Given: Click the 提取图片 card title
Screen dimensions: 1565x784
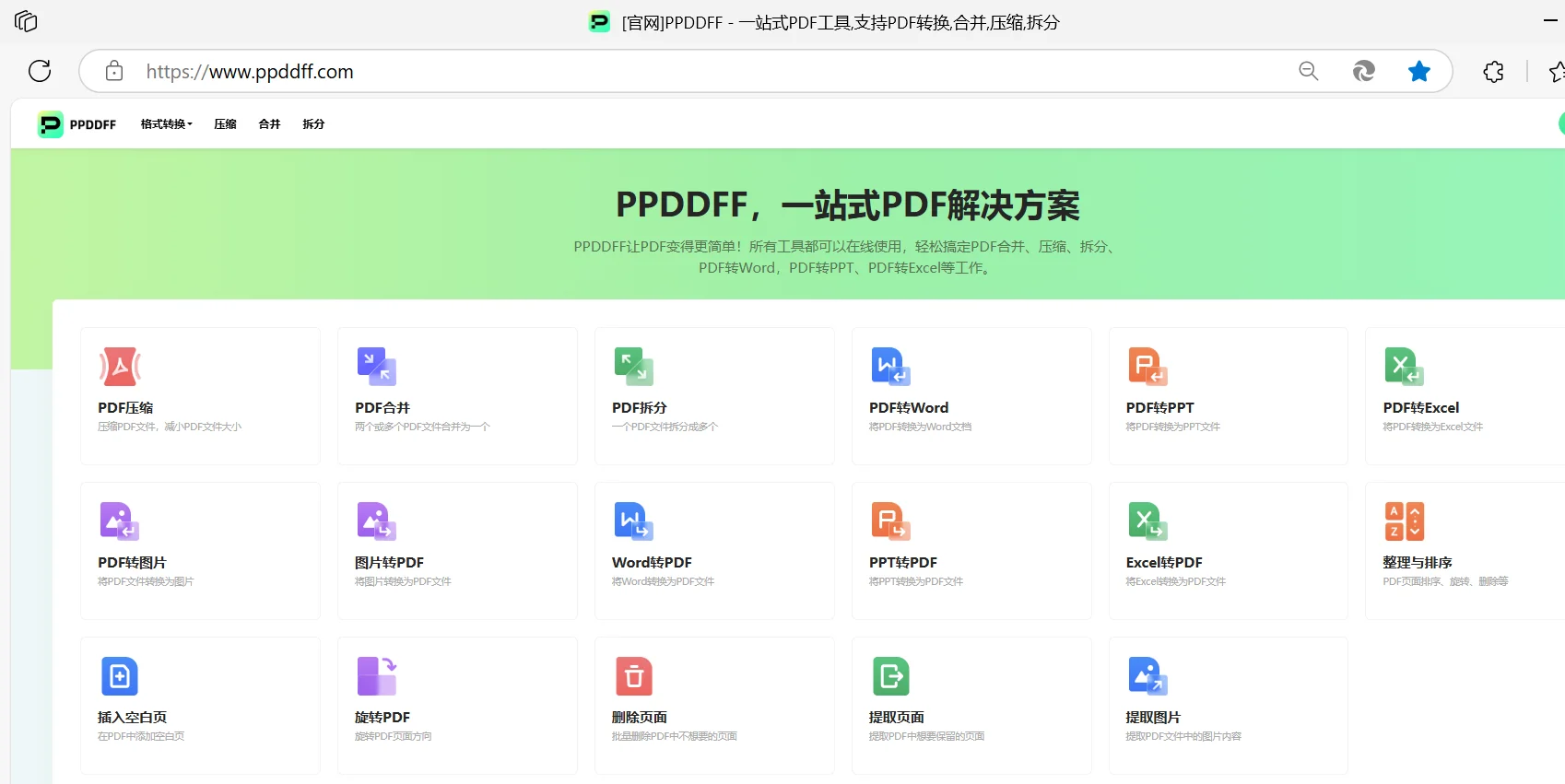Looking at the screenshot, I should click(x=1153, y=717).
